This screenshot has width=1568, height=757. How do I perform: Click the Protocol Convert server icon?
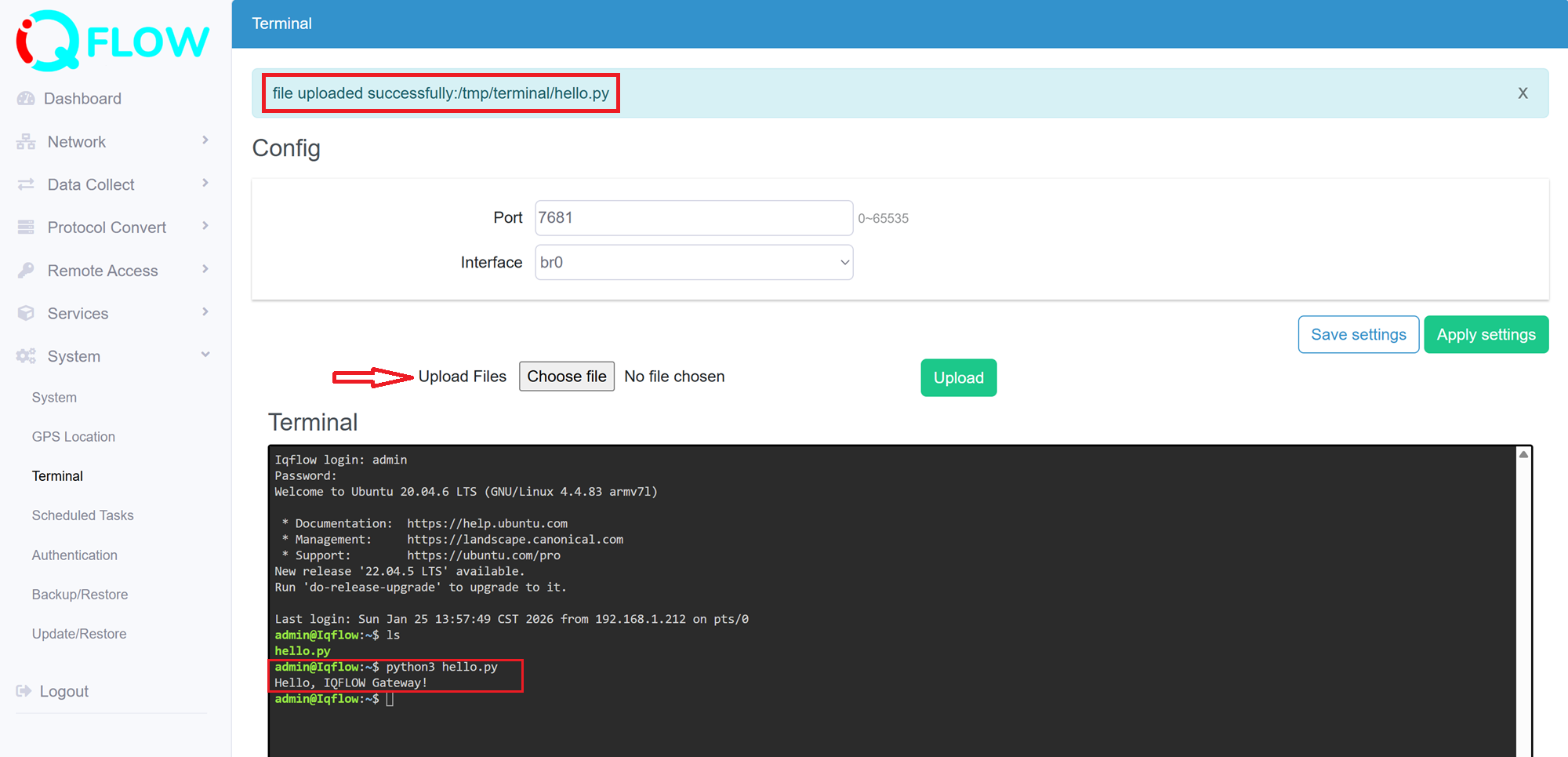26,227
